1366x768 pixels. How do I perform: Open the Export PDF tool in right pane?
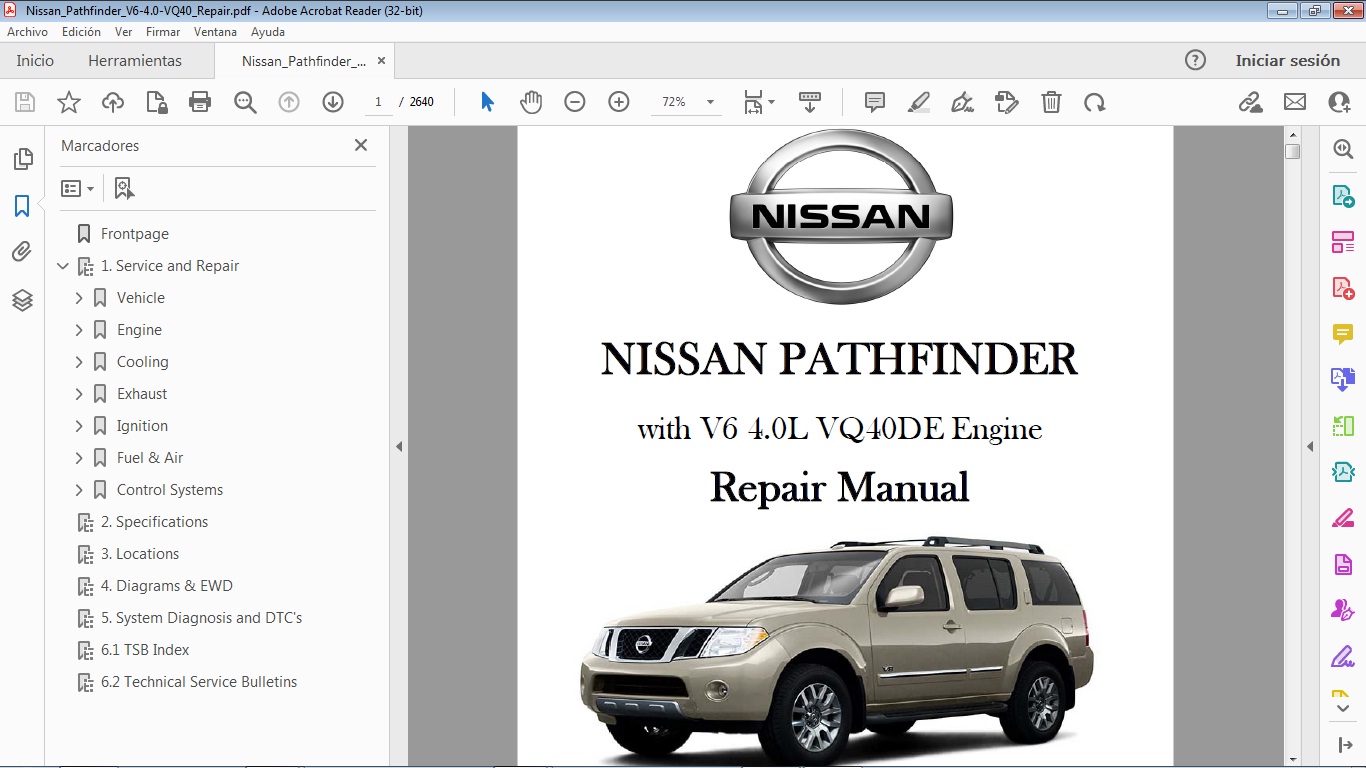pos(1343,196)
